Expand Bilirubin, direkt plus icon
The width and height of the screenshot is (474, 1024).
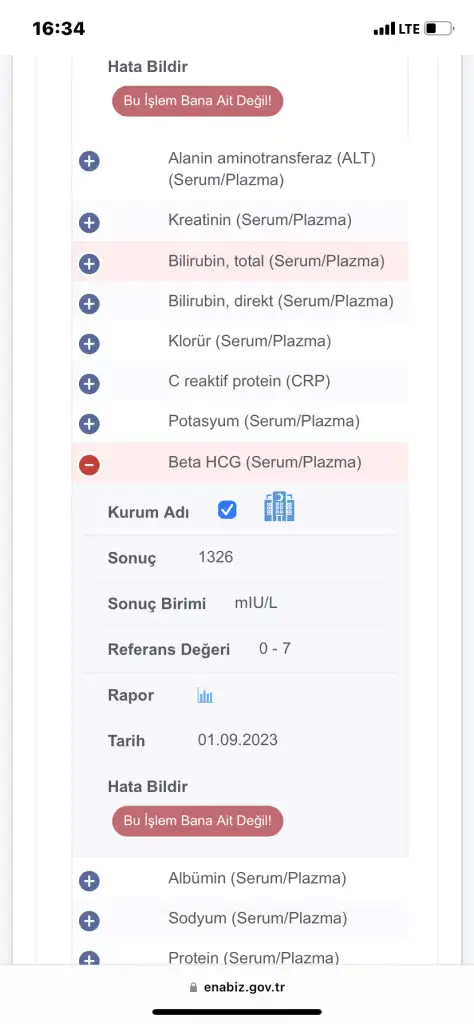(x=89, y=304)
